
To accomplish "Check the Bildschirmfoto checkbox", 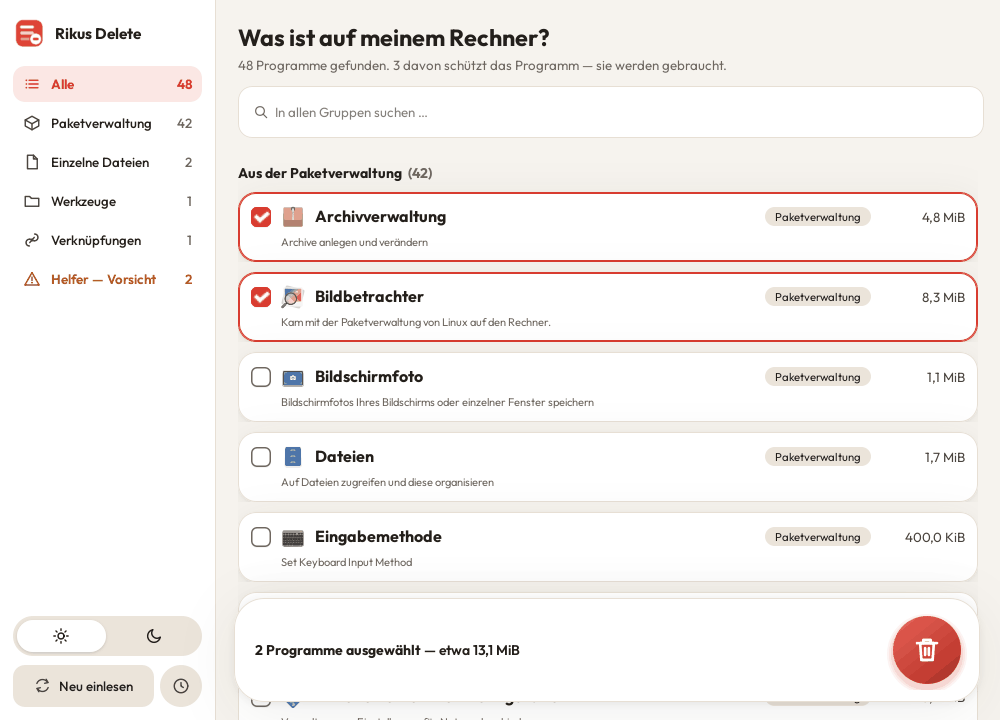I will [x=261, y=377].
